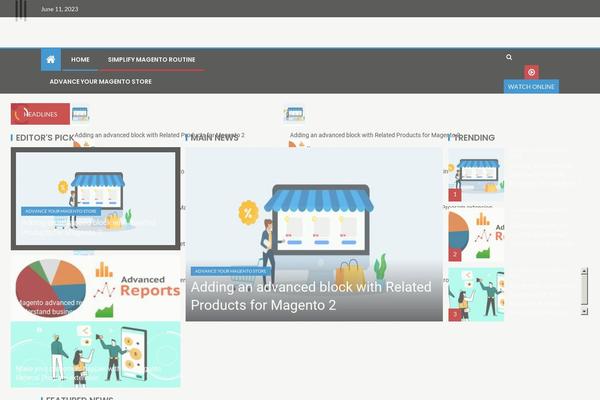Open the Advanced Reports article image

click(95, 287)
